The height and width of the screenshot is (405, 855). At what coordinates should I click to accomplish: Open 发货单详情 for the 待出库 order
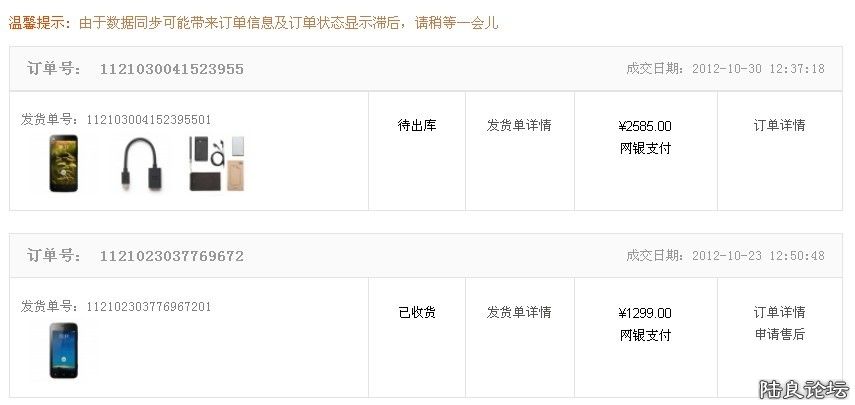[519, 126]
